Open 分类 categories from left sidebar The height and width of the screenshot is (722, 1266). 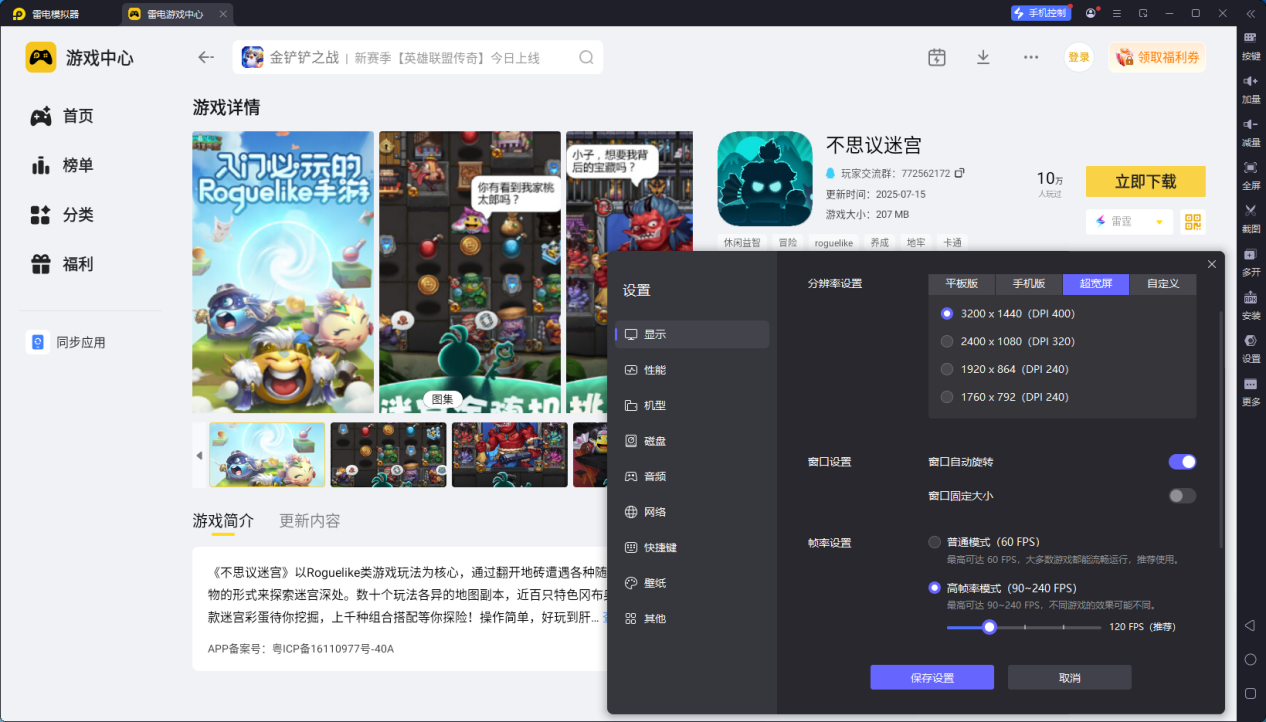tap(65, 214)
